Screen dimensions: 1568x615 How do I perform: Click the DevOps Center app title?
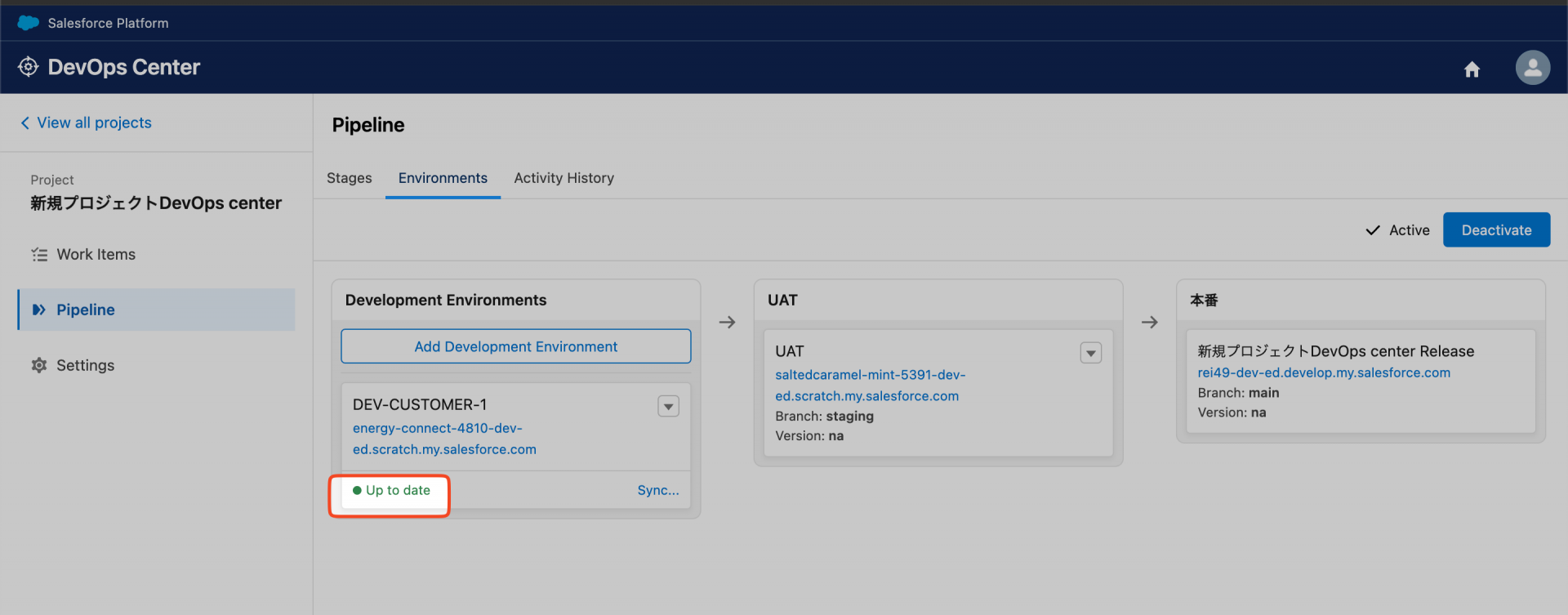click(124, 67)
